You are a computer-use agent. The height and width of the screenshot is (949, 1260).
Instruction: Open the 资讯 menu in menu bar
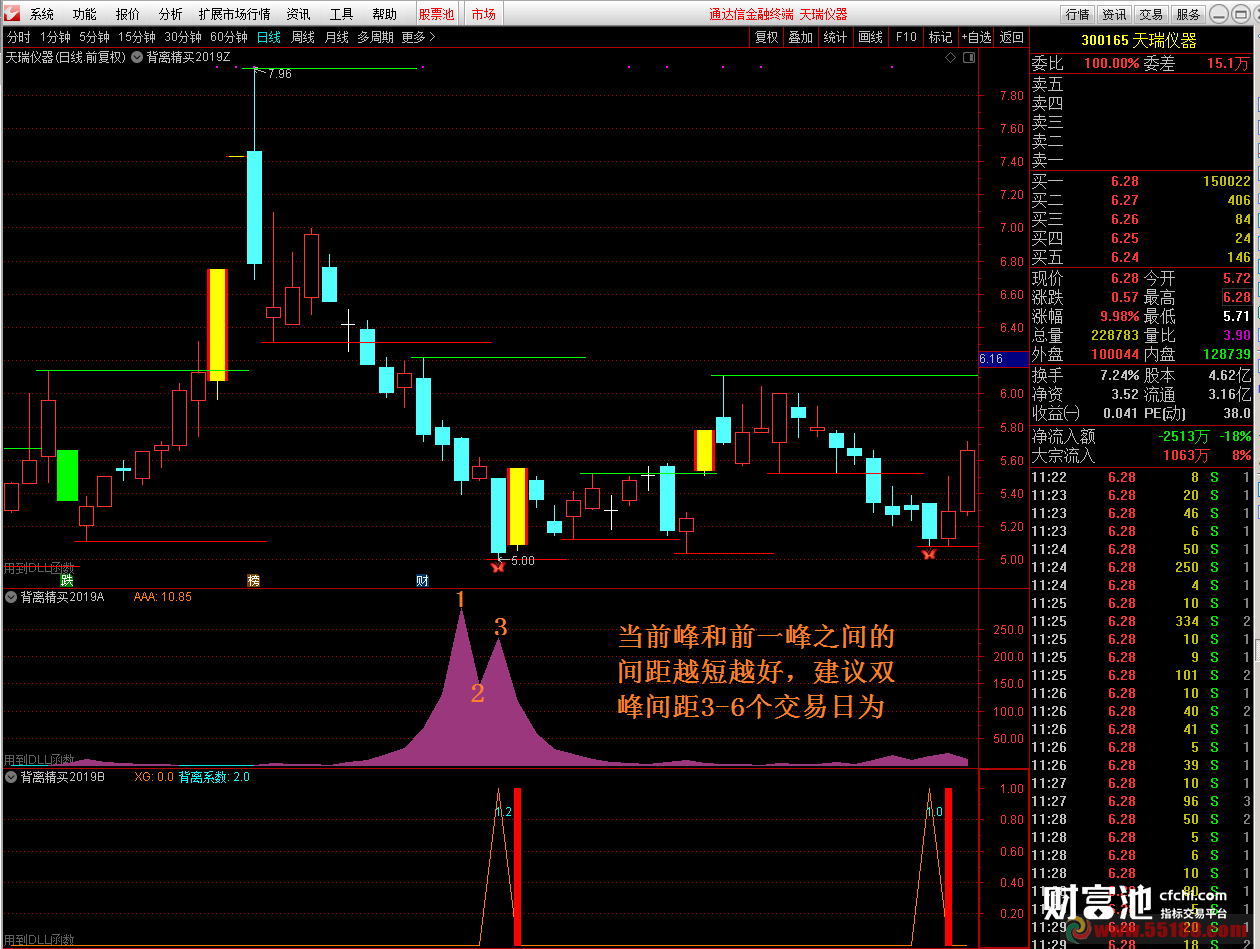pos(298,14)
